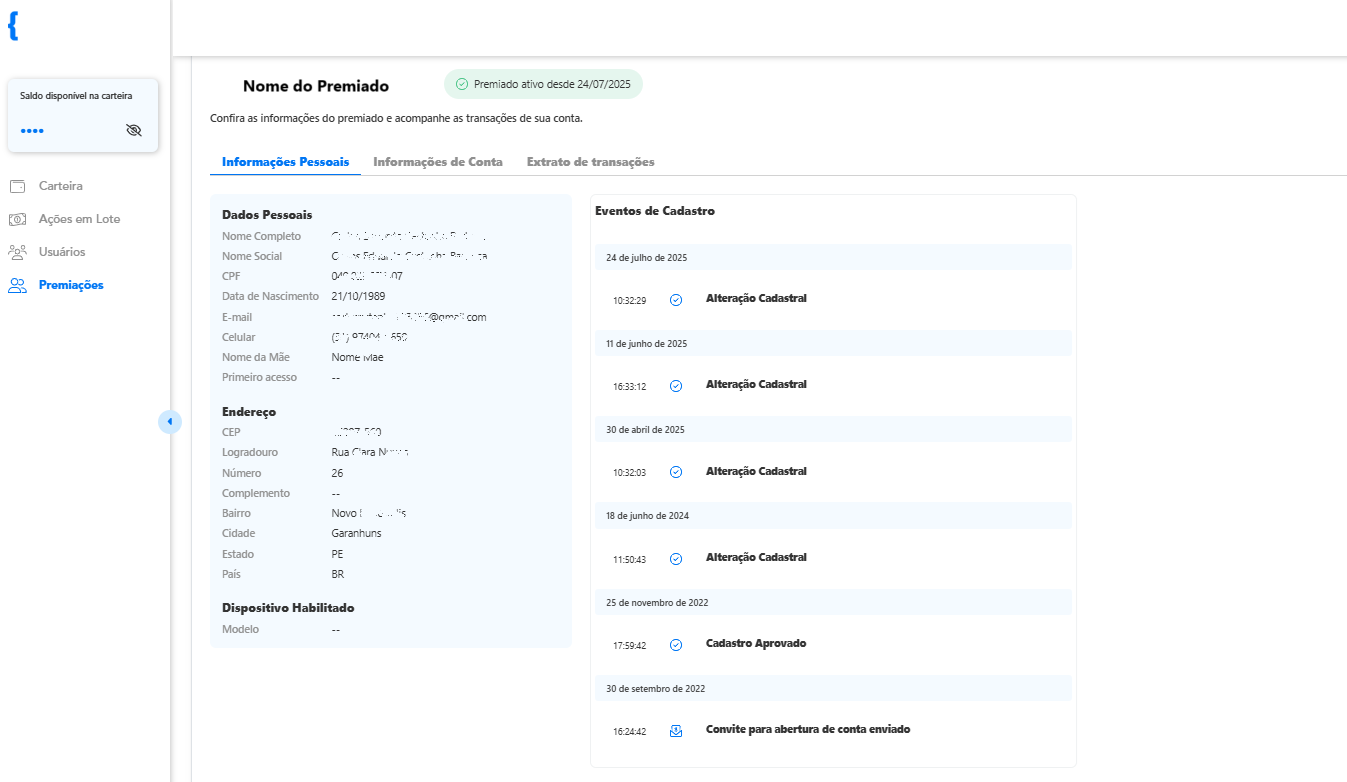
Task: Click Eventos de Cadastro heading
Action: (655, 211)
